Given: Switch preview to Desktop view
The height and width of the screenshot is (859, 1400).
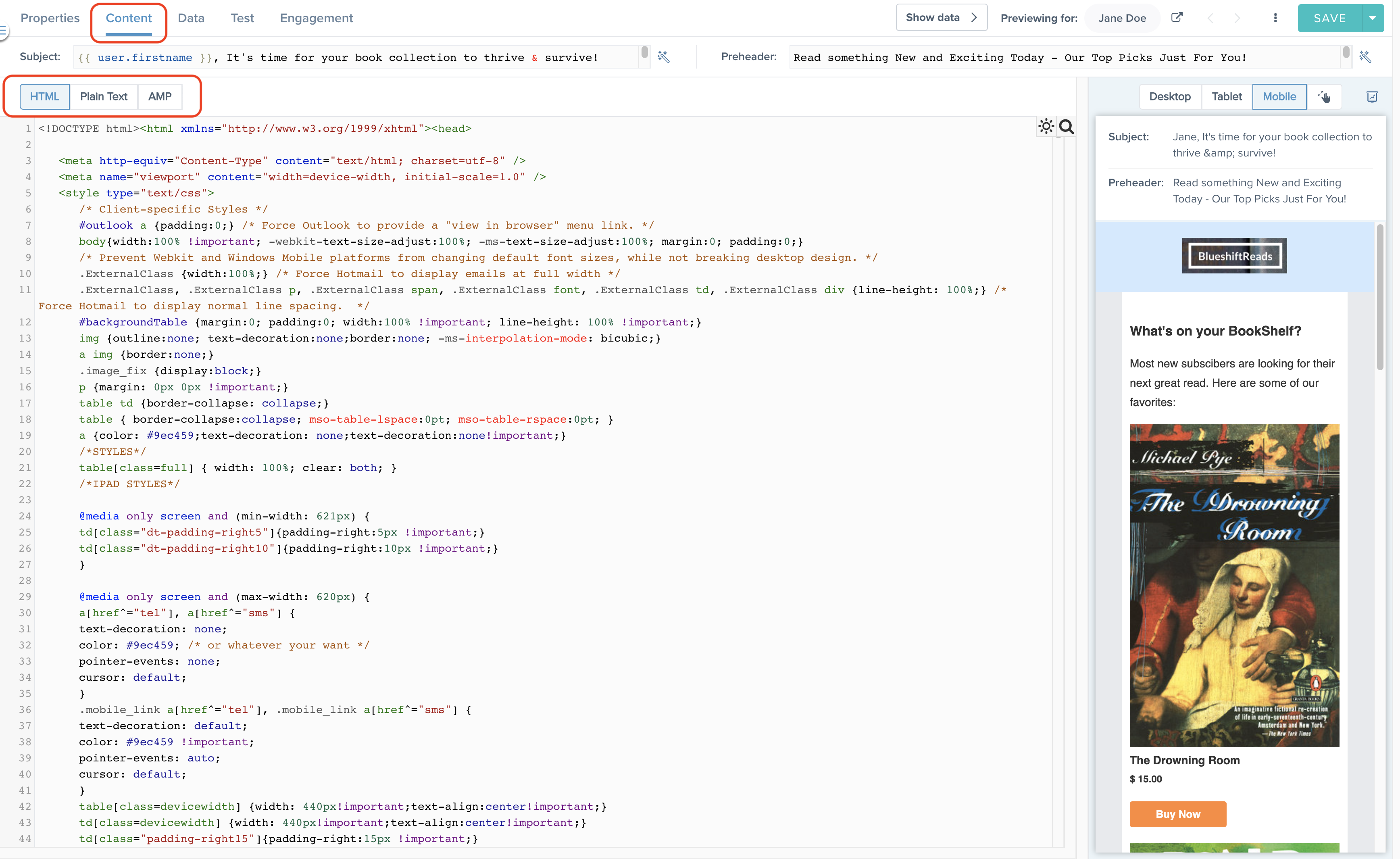Looking at the screenshot, I should click(x=1170, y=96).
